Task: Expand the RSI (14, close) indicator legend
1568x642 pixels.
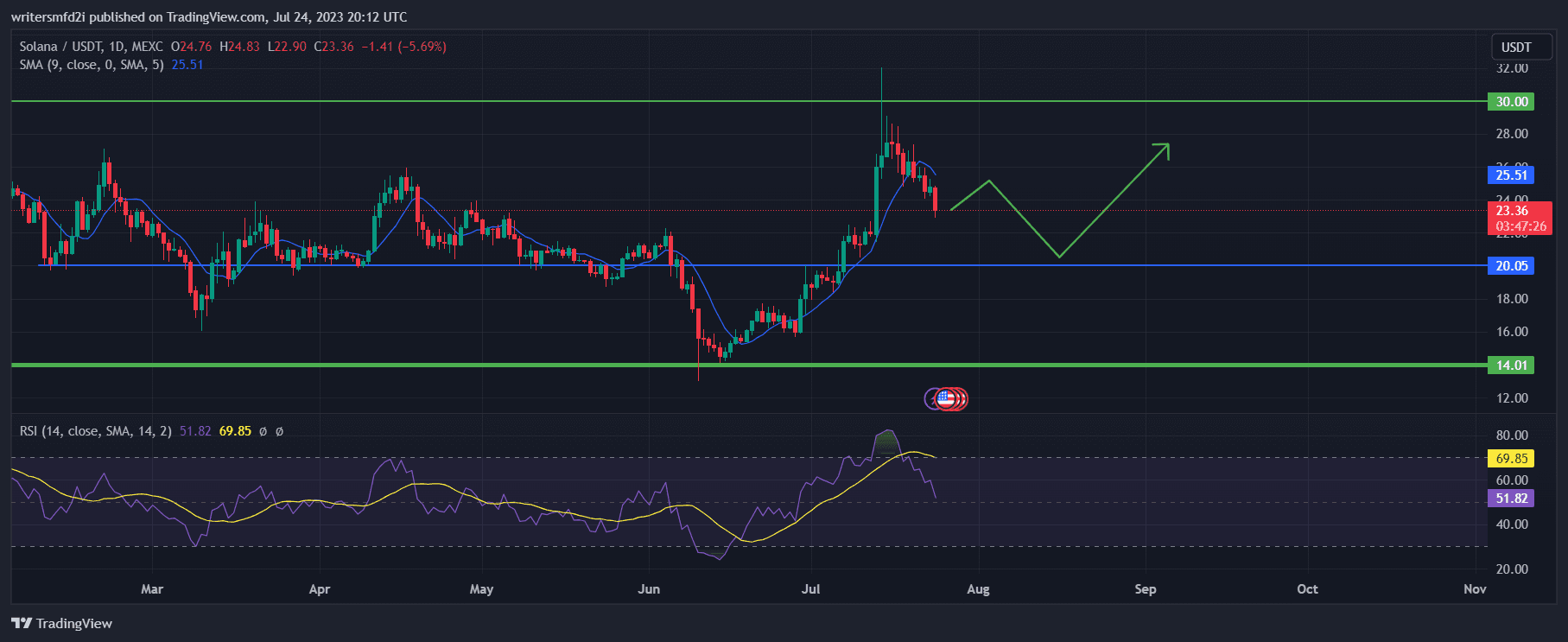Action: 95,430
